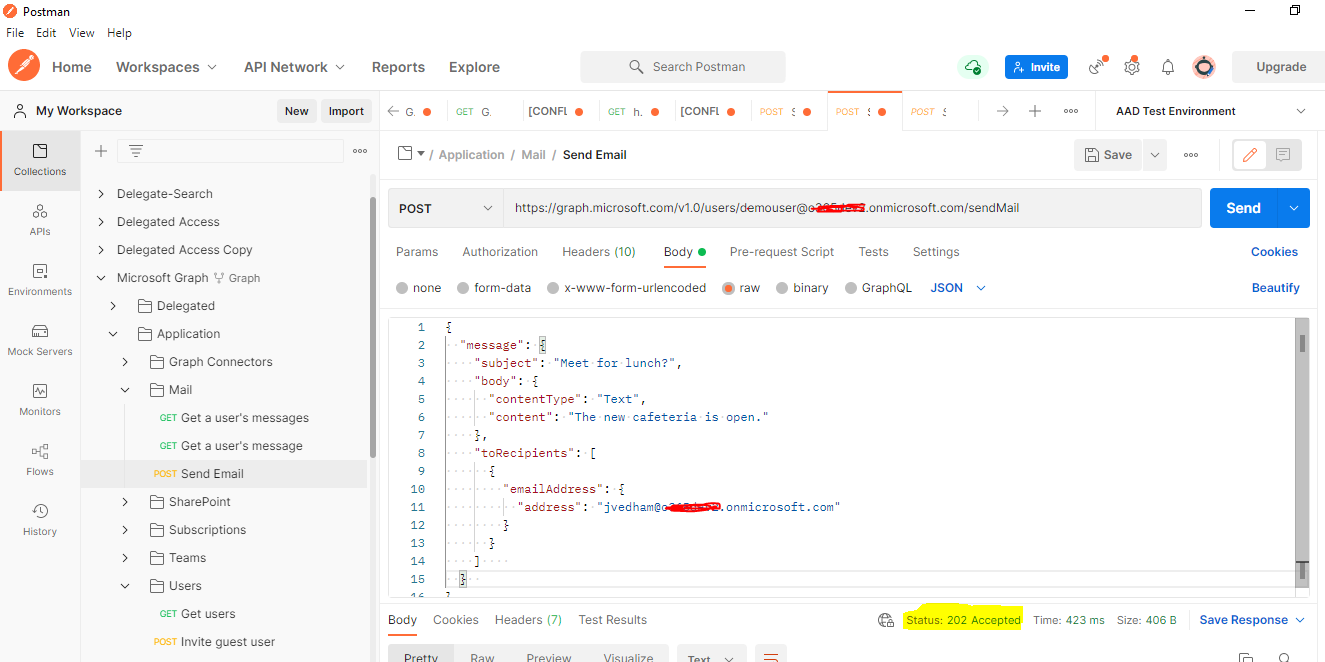Select the none body type radio

click(x=402, y=288)
